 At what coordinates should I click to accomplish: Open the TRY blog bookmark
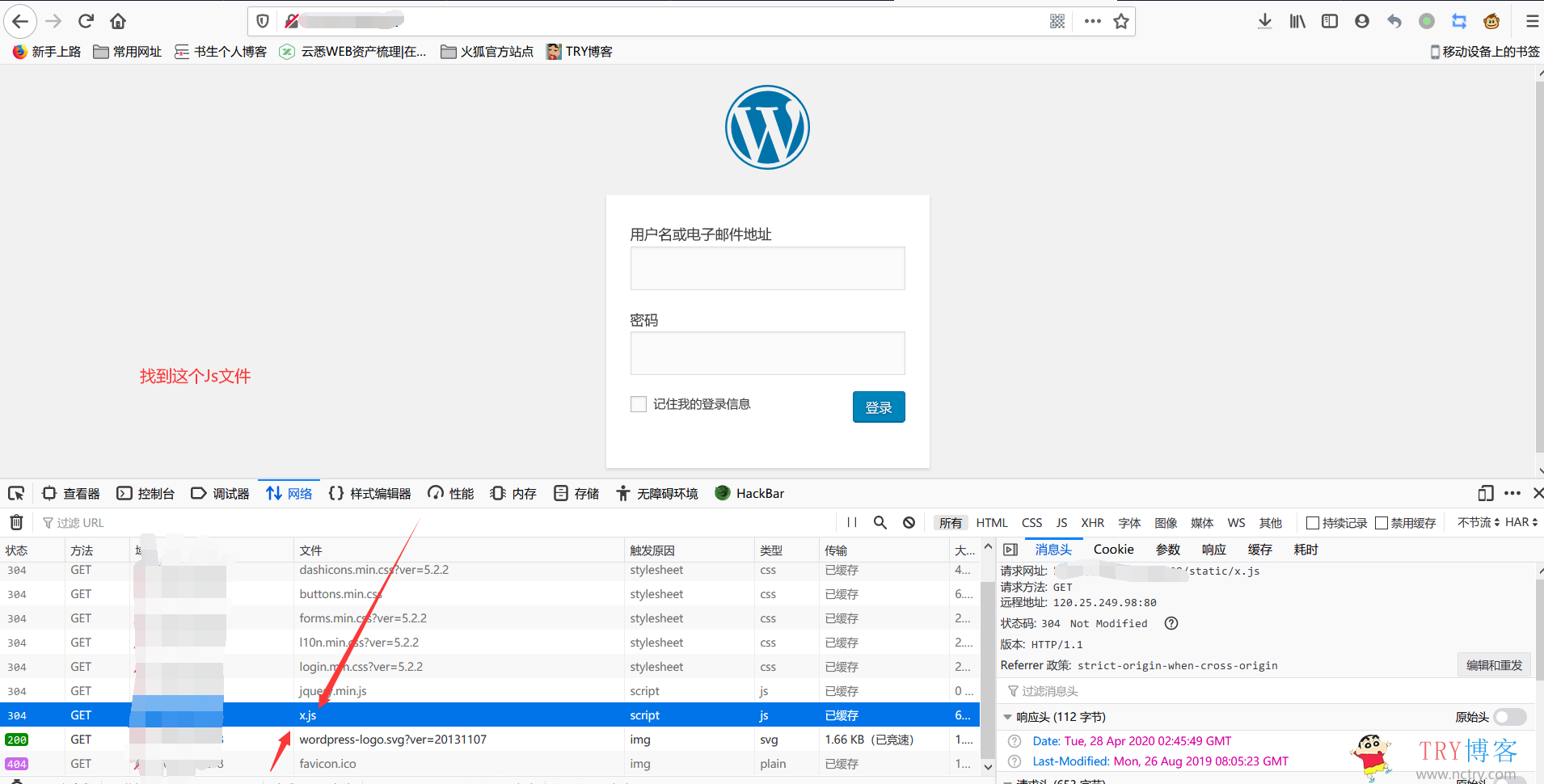pyautogui.click(x=580, y=52)
